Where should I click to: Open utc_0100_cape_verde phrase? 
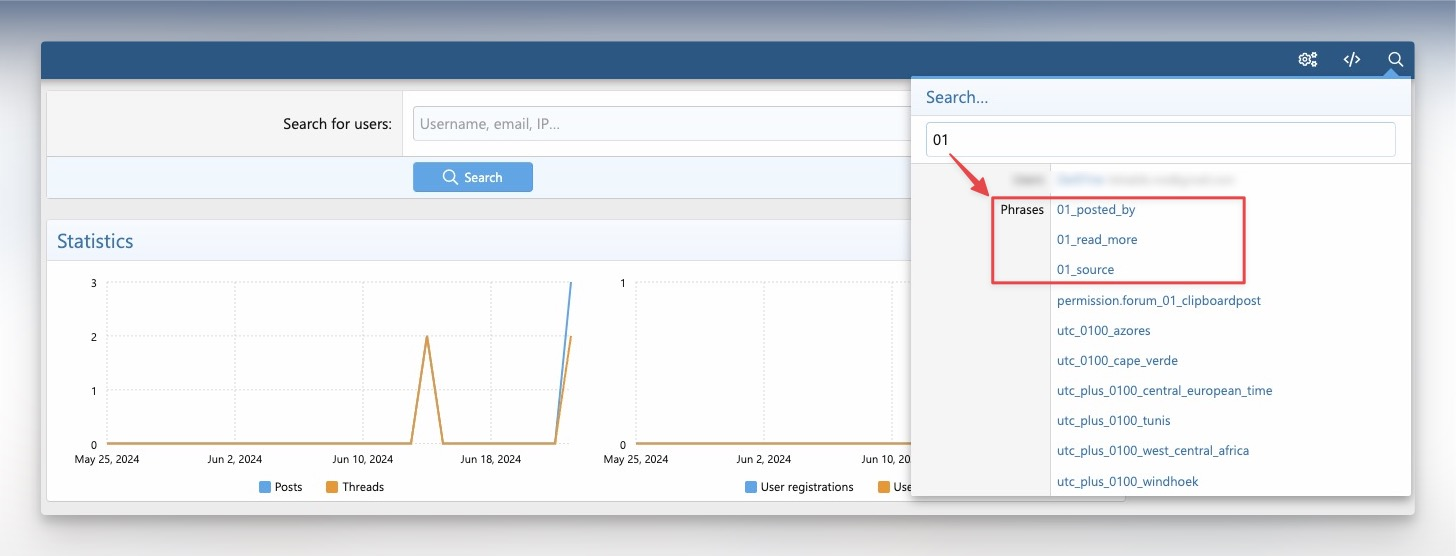(x=1110, y=361)
